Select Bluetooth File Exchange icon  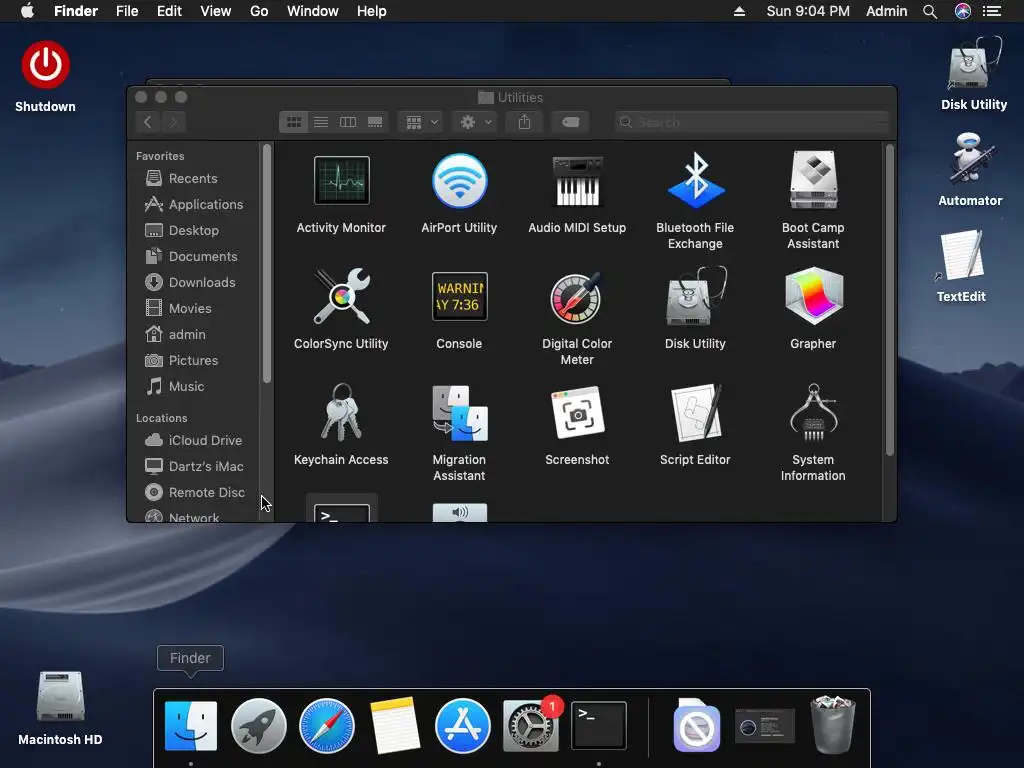(x=696, y=181)
